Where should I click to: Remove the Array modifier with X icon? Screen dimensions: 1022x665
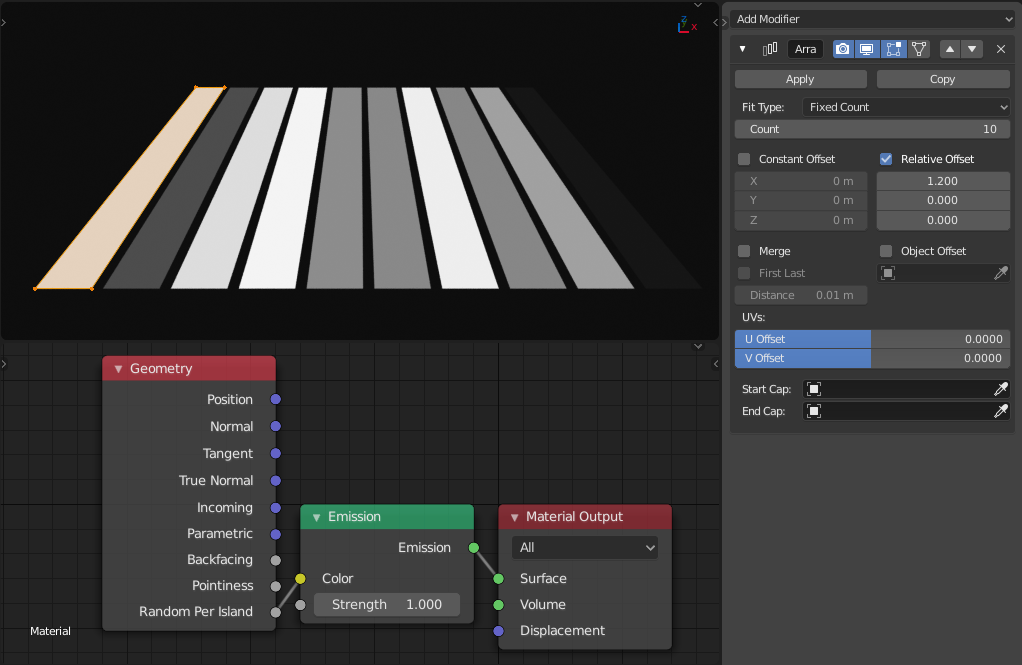point(999,48)
